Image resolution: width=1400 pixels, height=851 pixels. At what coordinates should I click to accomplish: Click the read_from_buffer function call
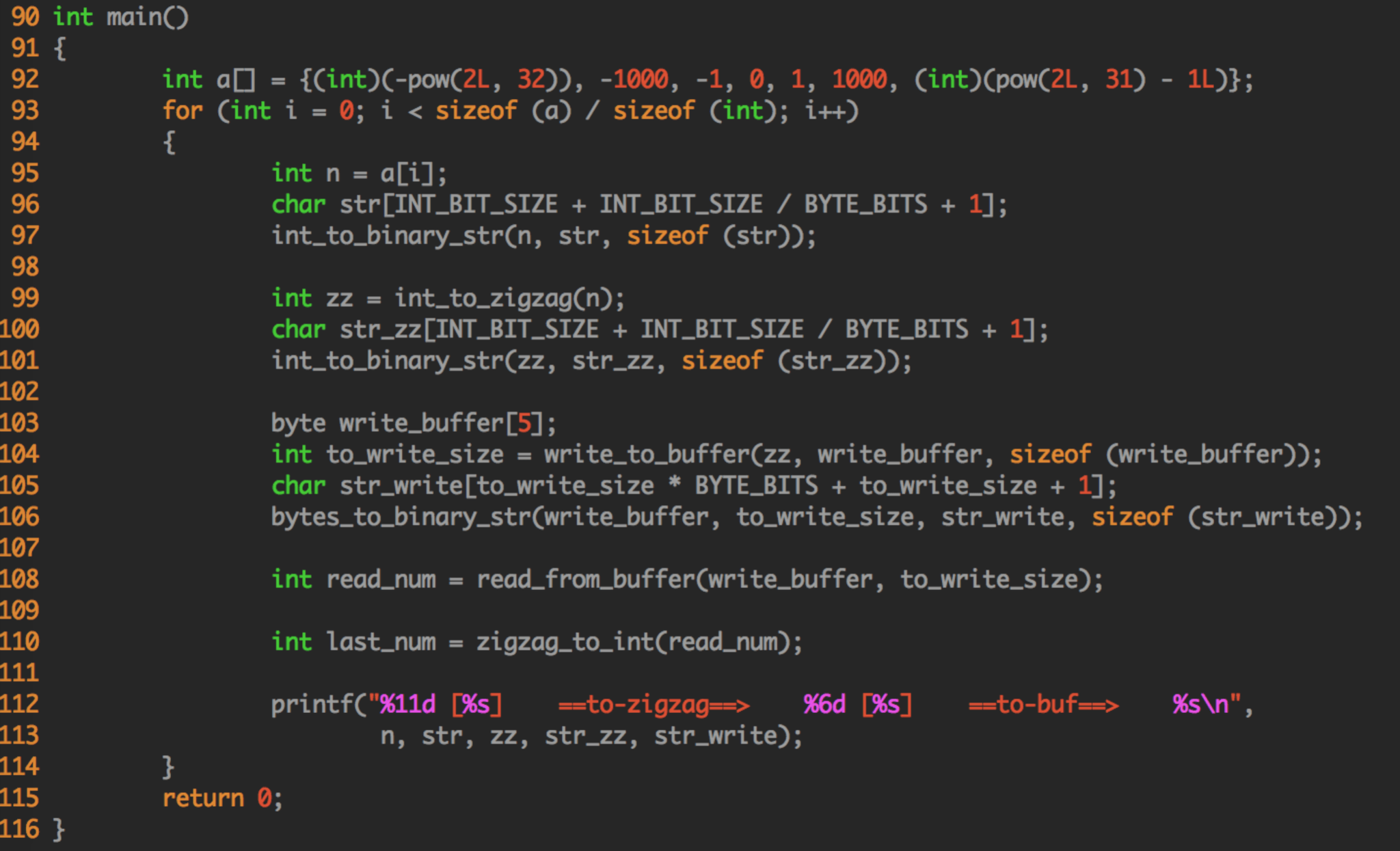pyautogui.click(x=585, y=580)
